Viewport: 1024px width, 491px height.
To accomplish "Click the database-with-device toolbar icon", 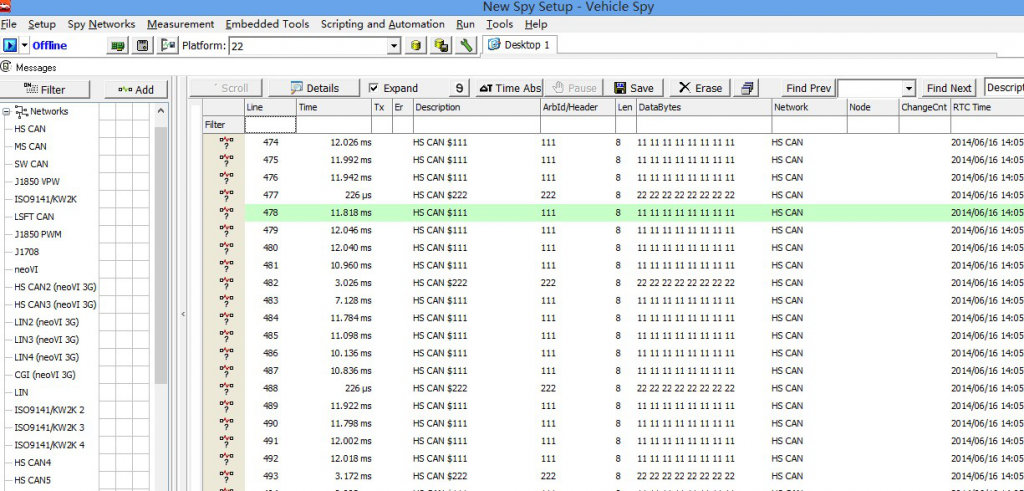I will [x=441, y=46].
